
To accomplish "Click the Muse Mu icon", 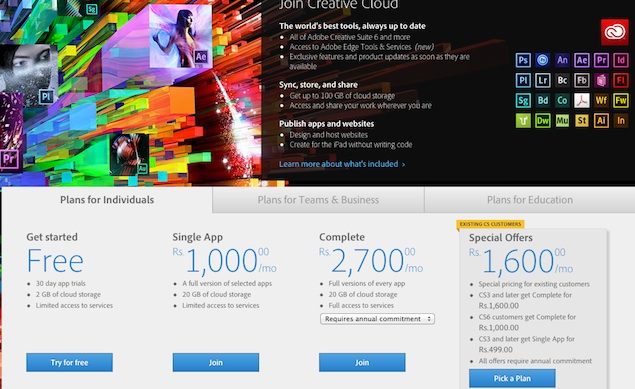I will pos(562,120).
